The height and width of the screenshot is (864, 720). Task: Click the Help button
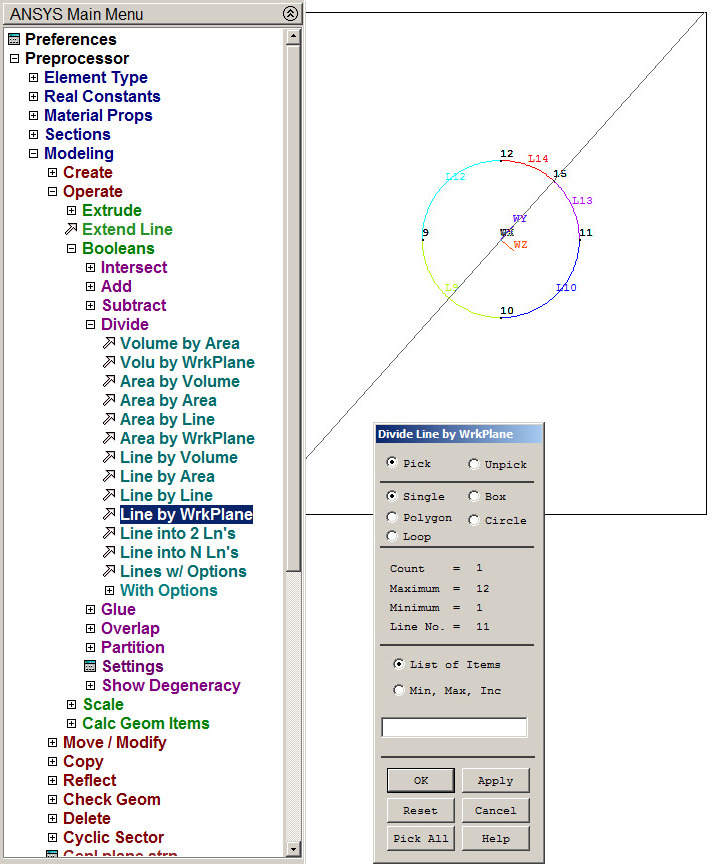coord(495,838)
